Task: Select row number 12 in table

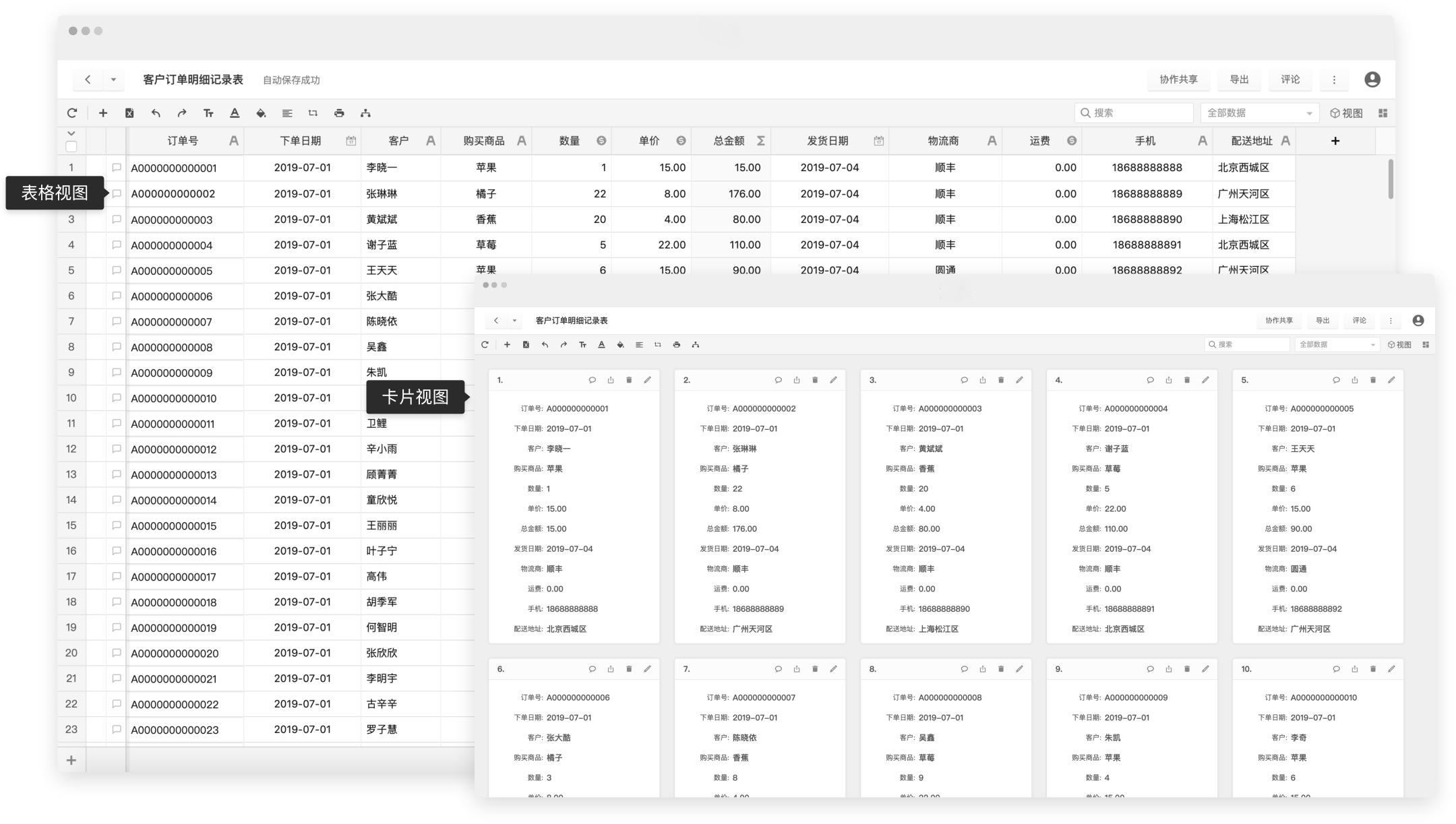Action: 71,449
